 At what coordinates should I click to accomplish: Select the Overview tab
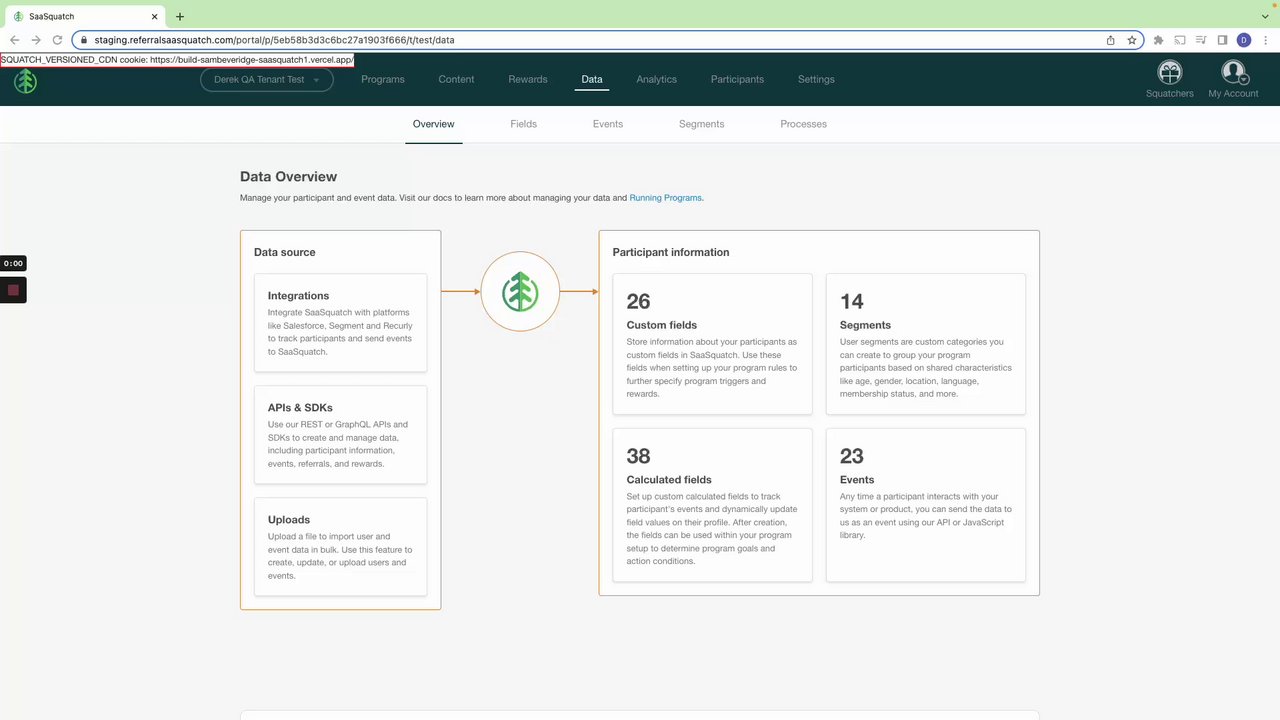(434, 124)
